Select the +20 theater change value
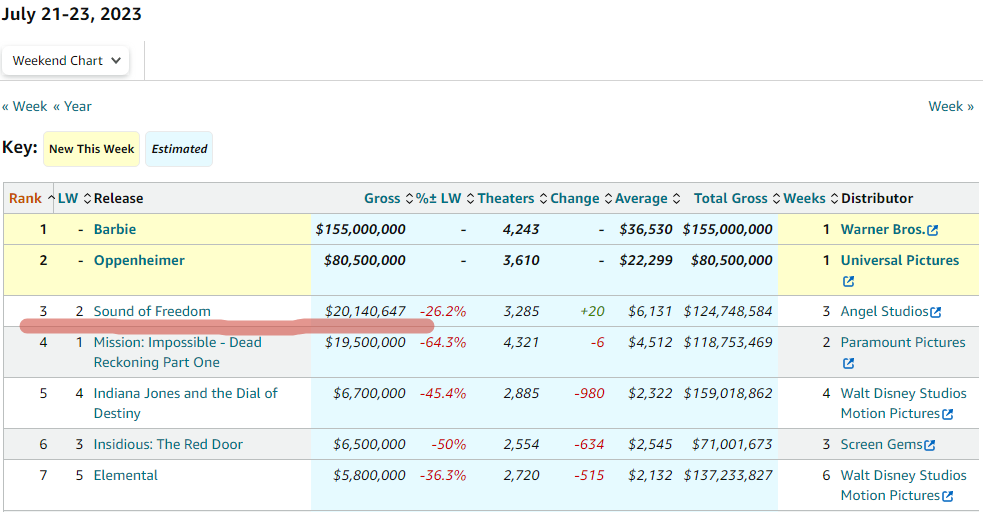The width and height of the screenshot is (983, 512). (592, 311)
